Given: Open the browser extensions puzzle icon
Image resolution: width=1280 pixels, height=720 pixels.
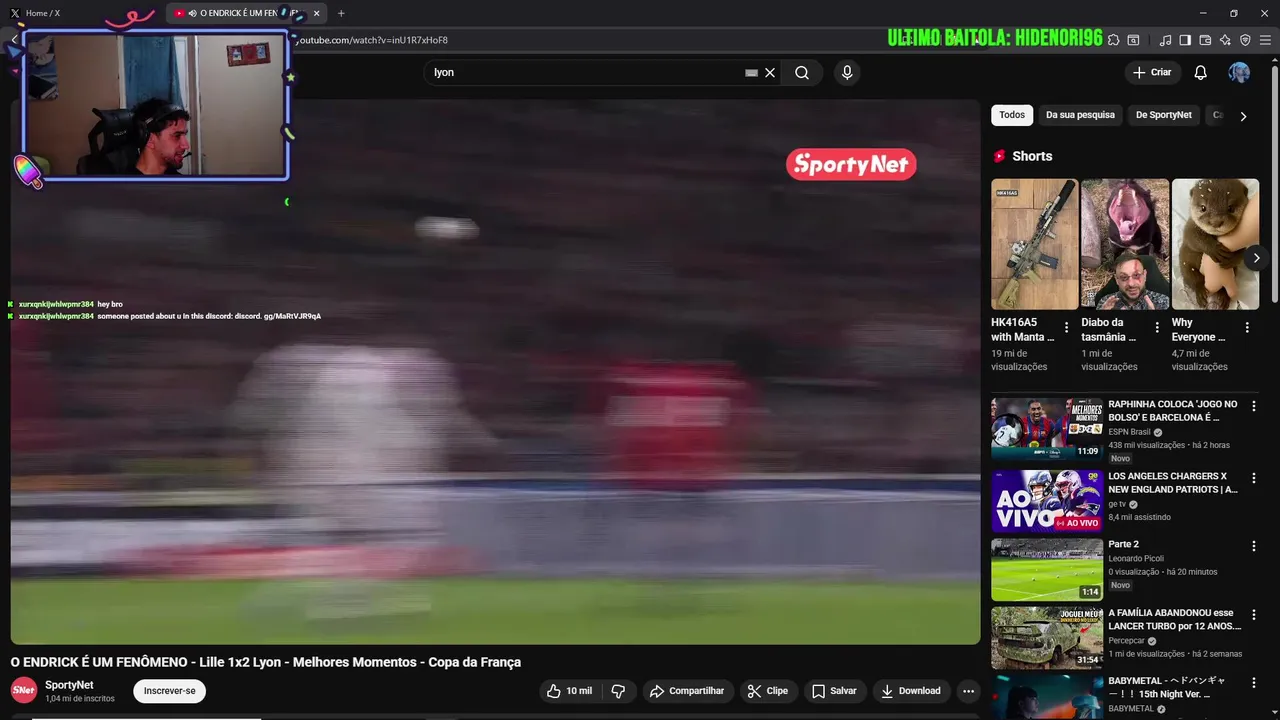Looking at the screenshot, I should tap(1114, 40).
